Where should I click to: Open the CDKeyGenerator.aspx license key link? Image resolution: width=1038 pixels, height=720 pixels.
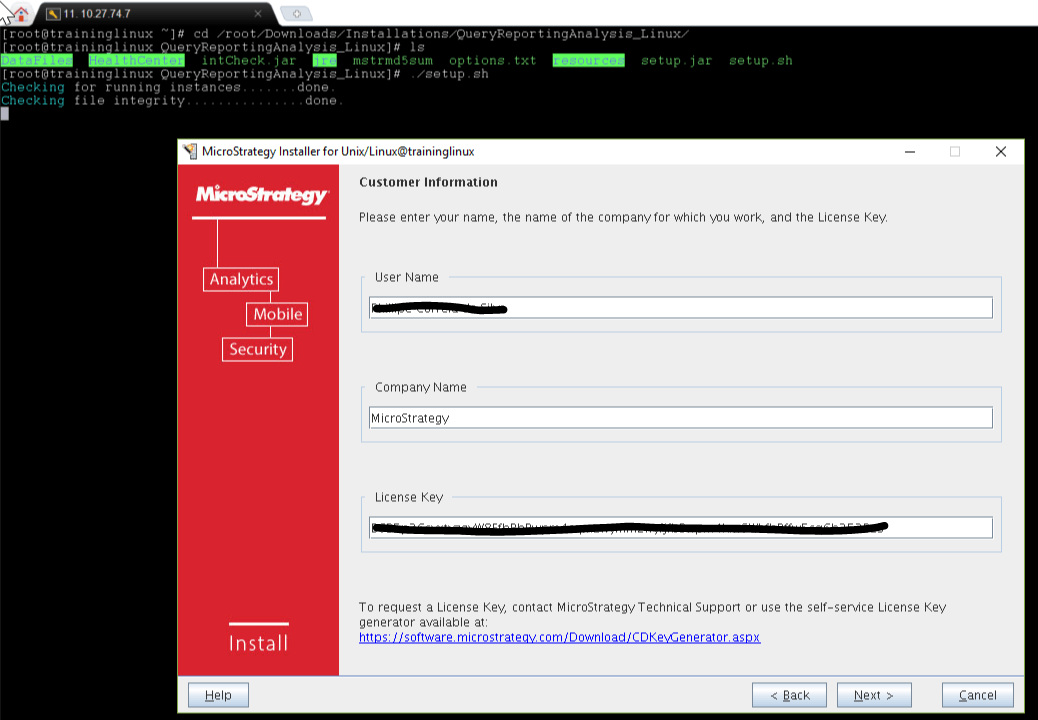[559, 637]
